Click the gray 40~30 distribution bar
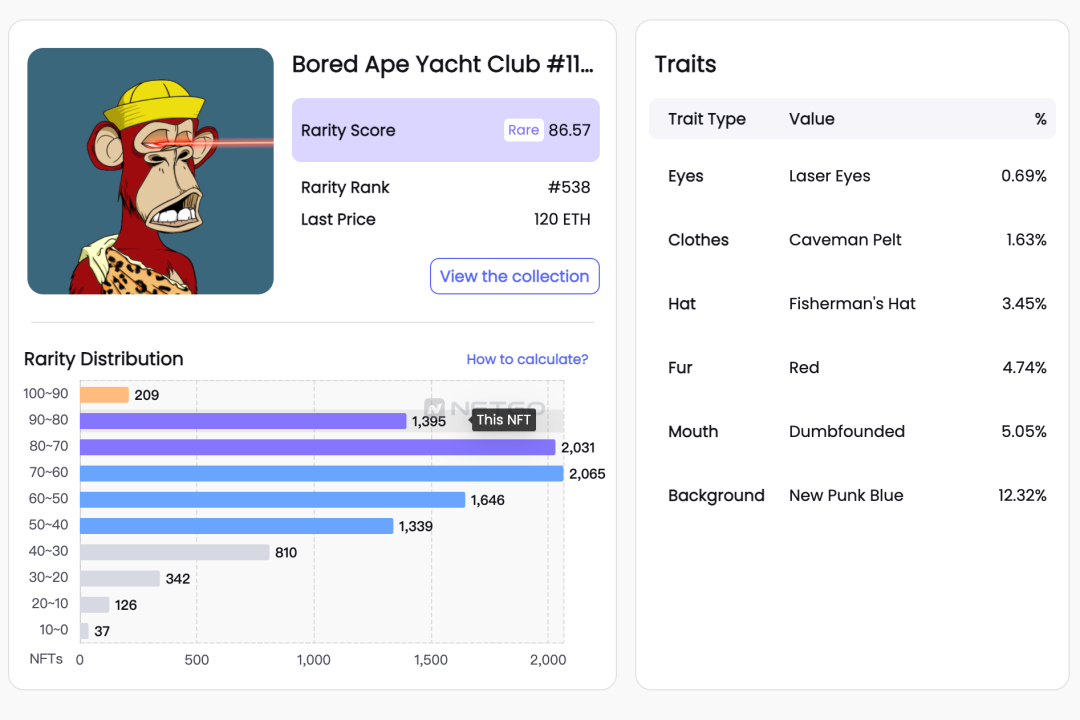1080x720 pixels. (174, 552)
